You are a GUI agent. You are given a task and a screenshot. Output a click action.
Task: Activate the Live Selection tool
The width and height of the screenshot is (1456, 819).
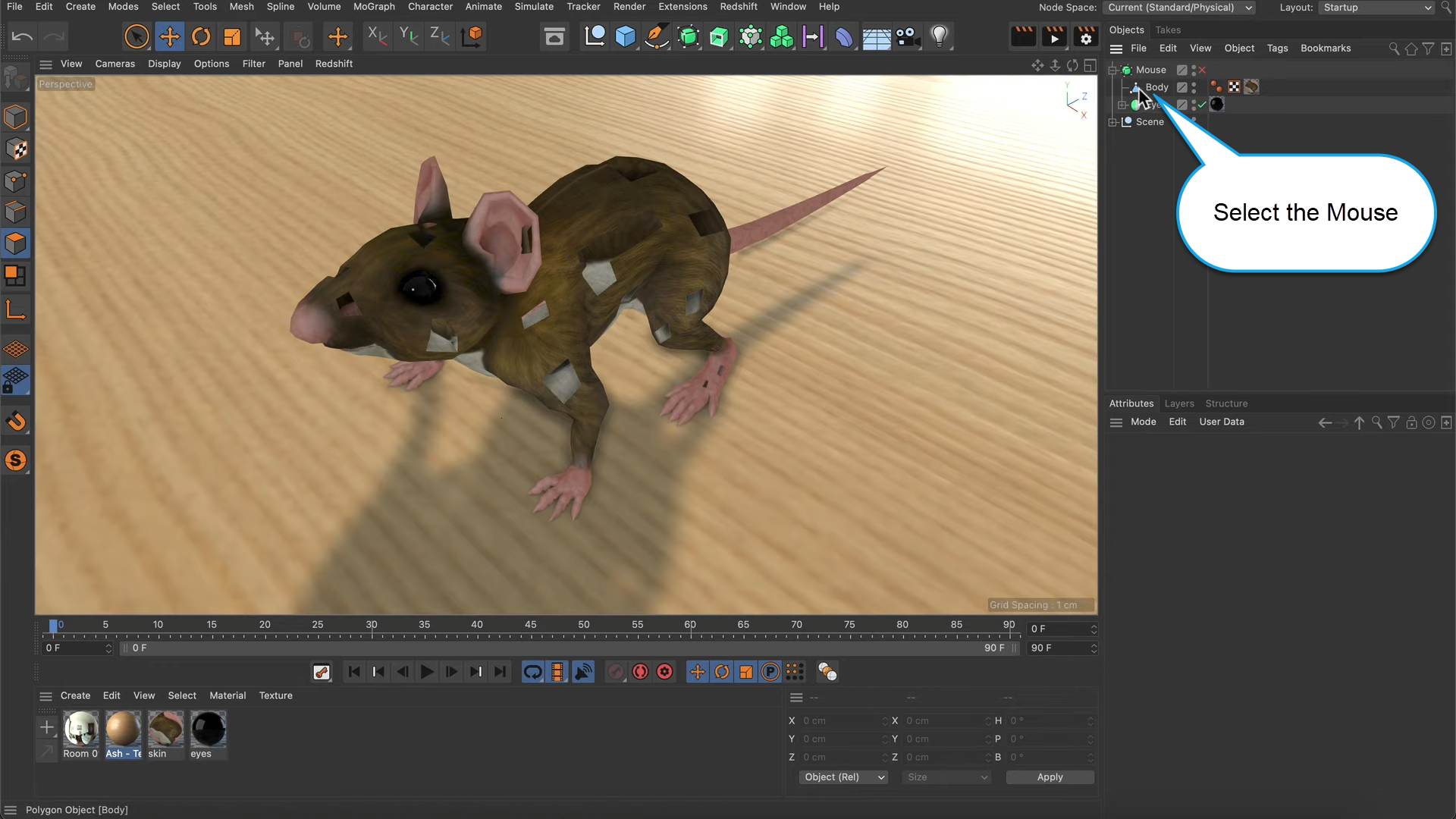coord(136,36)
